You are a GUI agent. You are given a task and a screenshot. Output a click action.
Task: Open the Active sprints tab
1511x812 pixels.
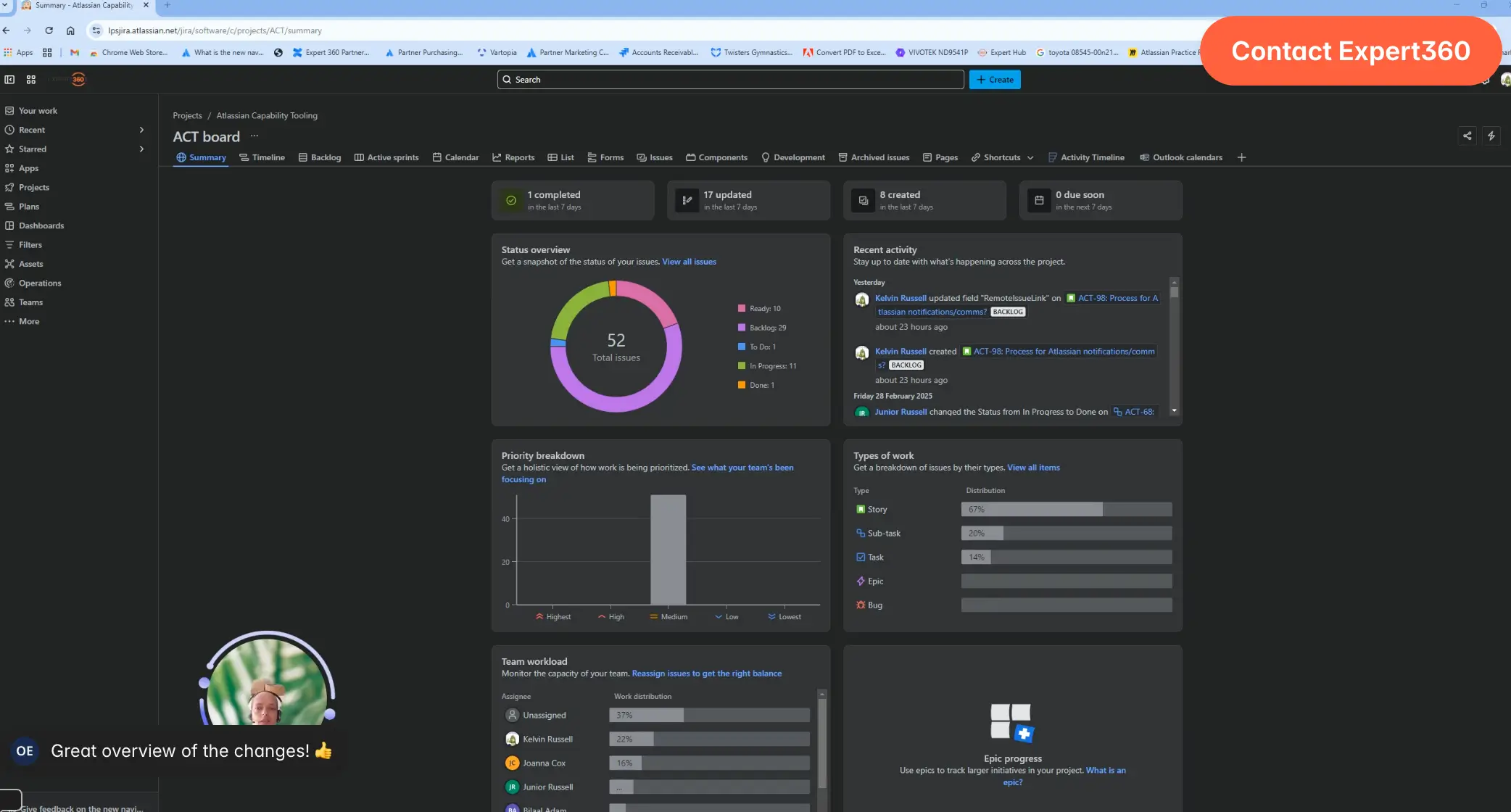(x=386, y=157)
